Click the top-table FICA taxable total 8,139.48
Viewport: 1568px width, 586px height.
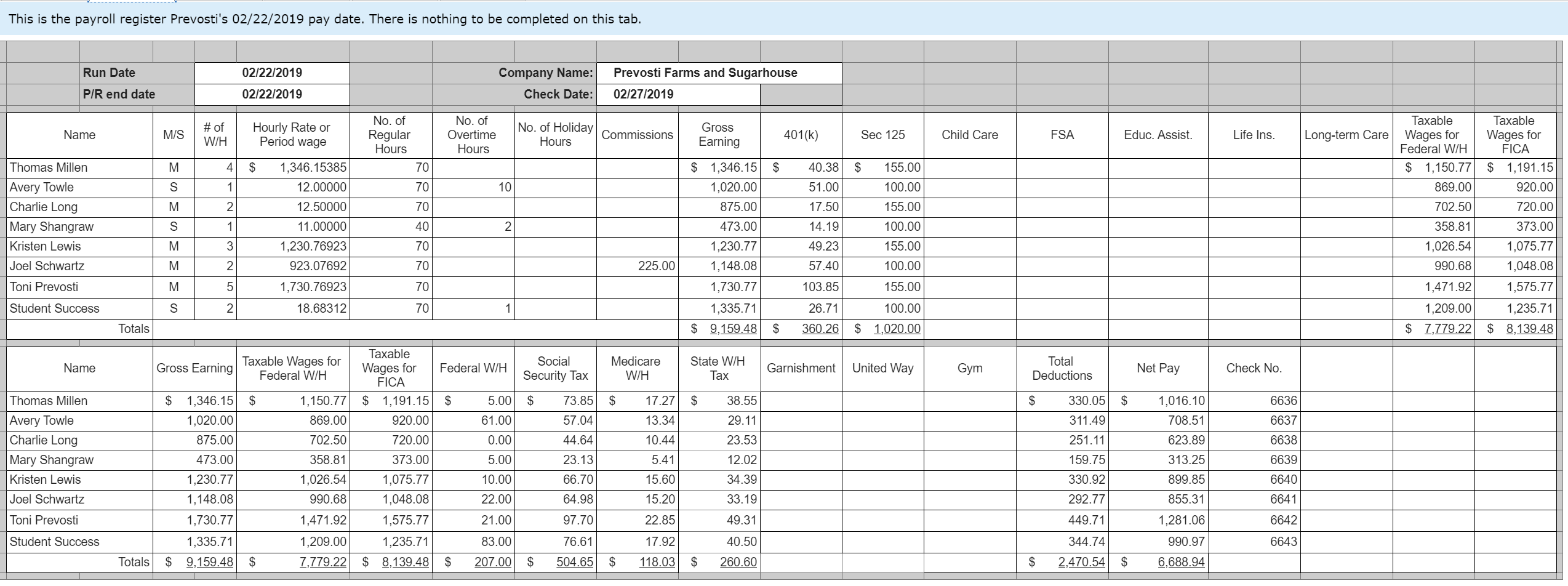[1514, 329]
